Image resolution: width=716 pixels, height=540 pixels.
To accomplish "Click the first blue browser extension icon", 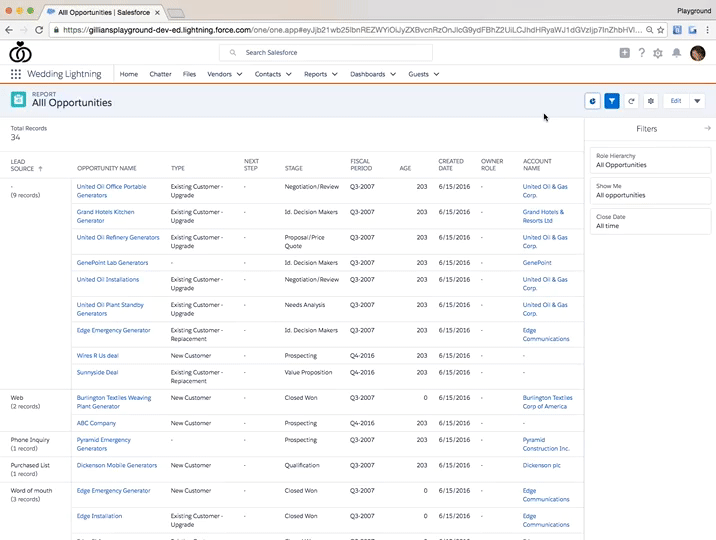I will [677, 30].
